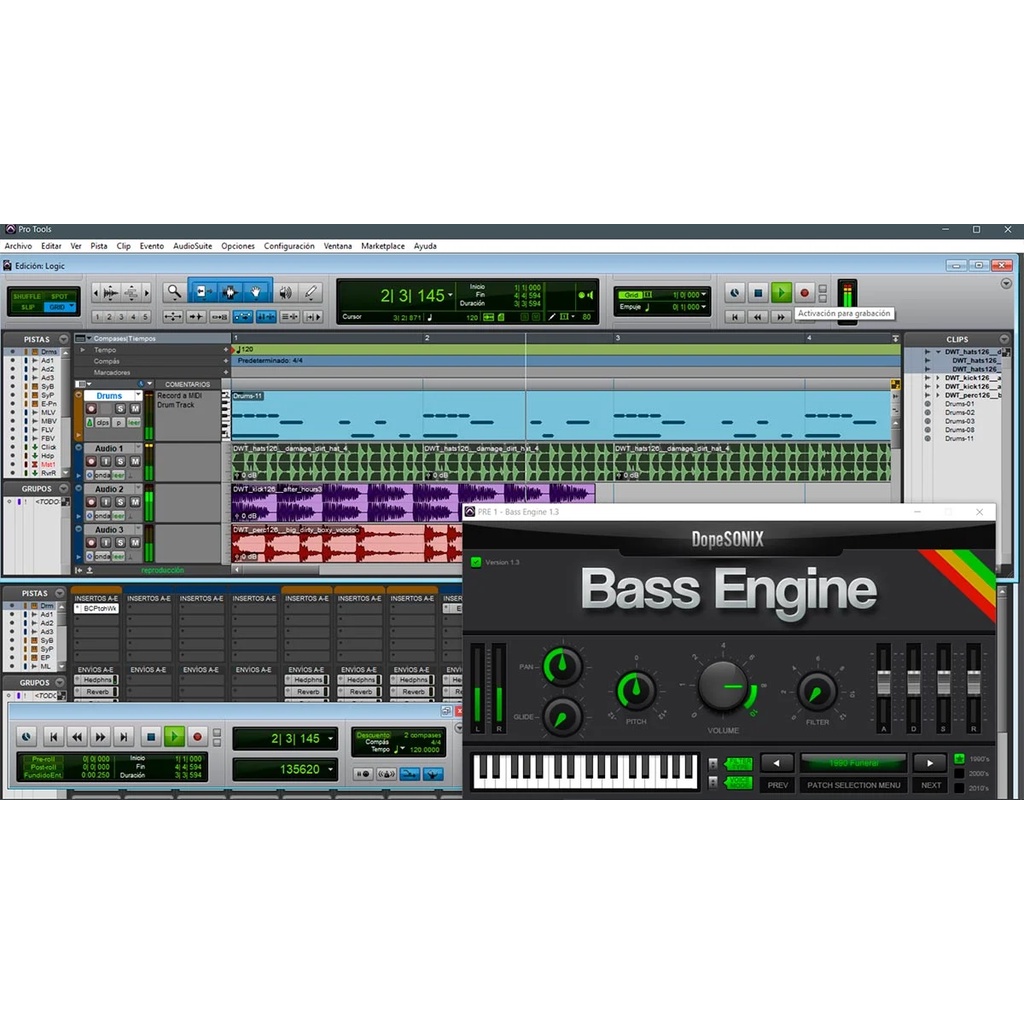The height and width of the screenshot is (1024, 1024).
Task: Click horizontal zoom waveform icon in zoom controls
Action: 111,293
